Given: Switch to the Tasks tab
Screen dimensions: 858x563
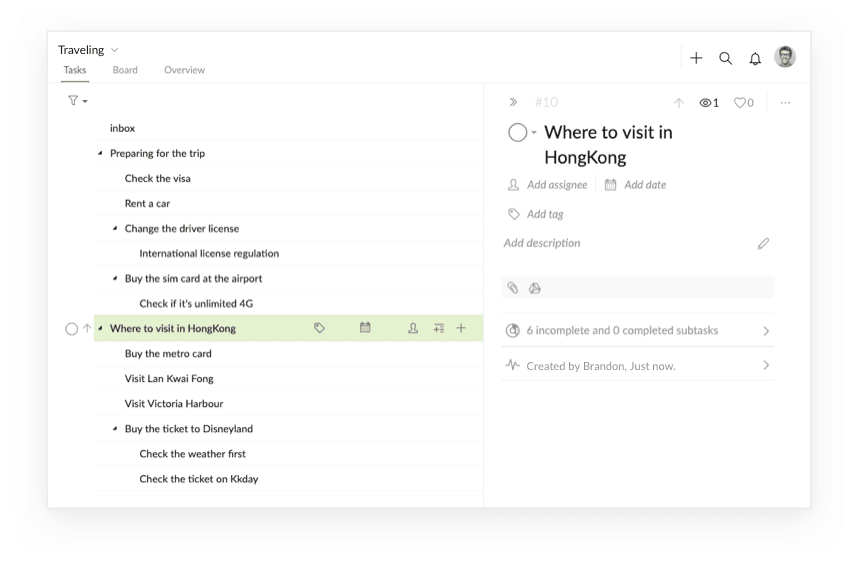Looking at the screenshot, I should pyautogui.click(x=75, y=70).
